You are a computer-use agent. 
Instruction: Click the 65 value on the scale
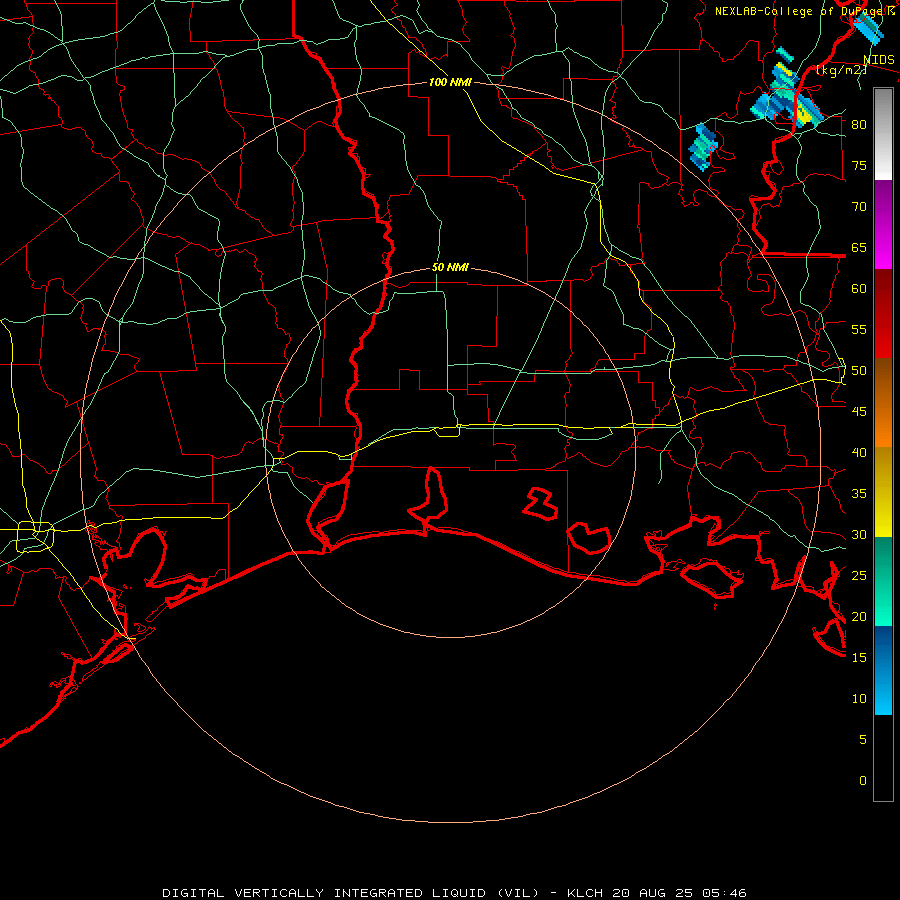pyautogui.click(x=859, y=247)
